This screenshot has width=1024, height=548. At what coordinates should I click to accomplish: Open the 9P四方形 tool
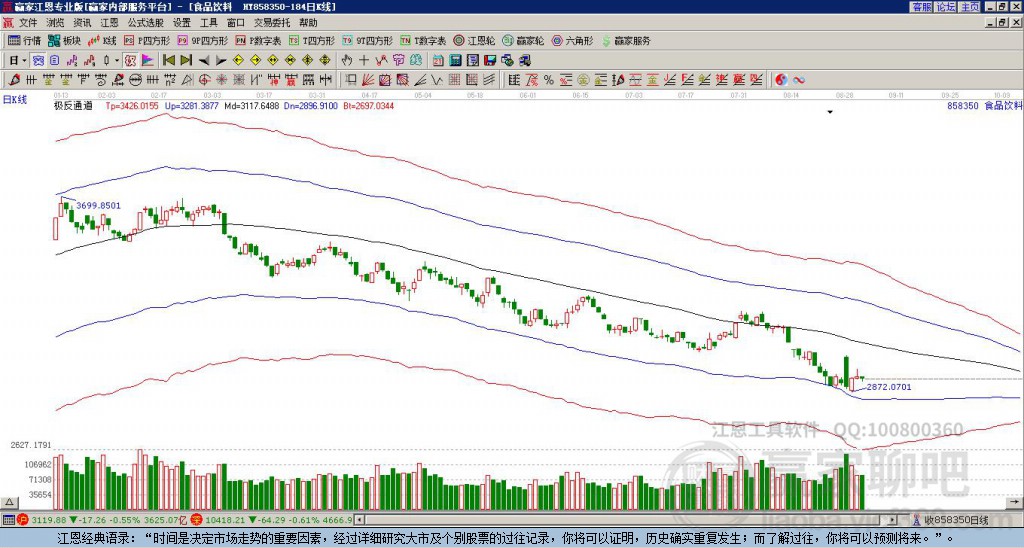click(x=203, y=40)
